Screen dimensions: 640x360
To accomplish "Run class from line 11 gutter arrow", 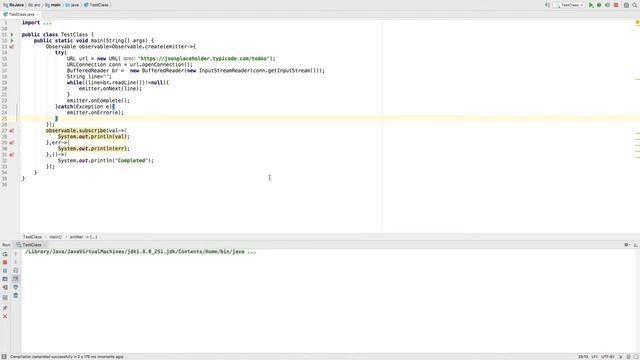I will coord(12,35).
